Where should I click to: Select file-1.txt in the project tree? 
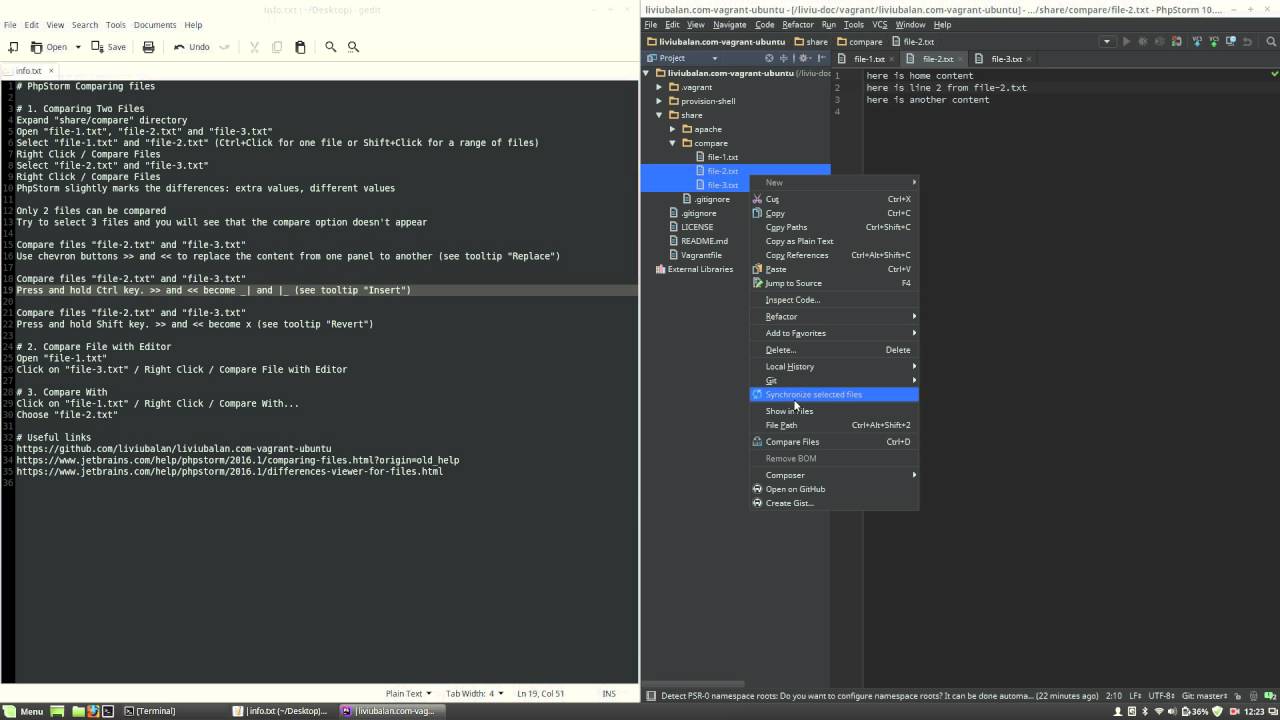pos(722,157)
